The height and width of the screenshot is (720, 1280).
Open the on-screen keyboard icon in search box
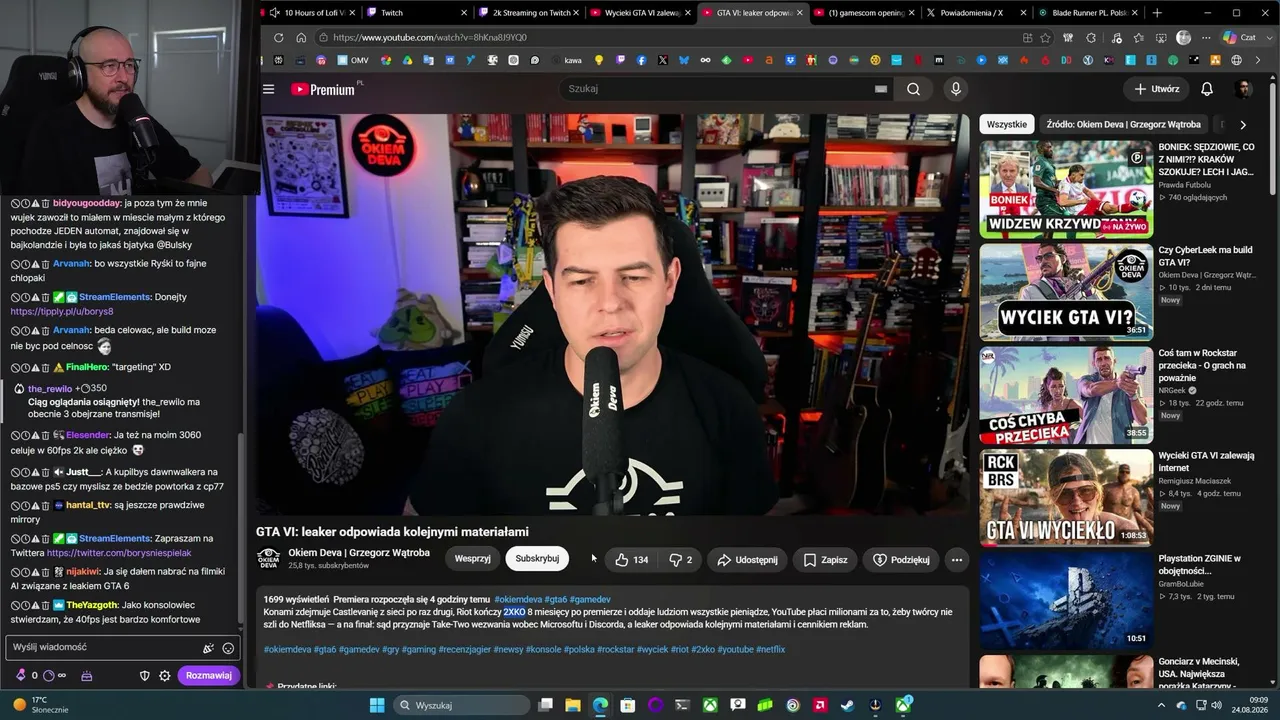pos(881,89)
